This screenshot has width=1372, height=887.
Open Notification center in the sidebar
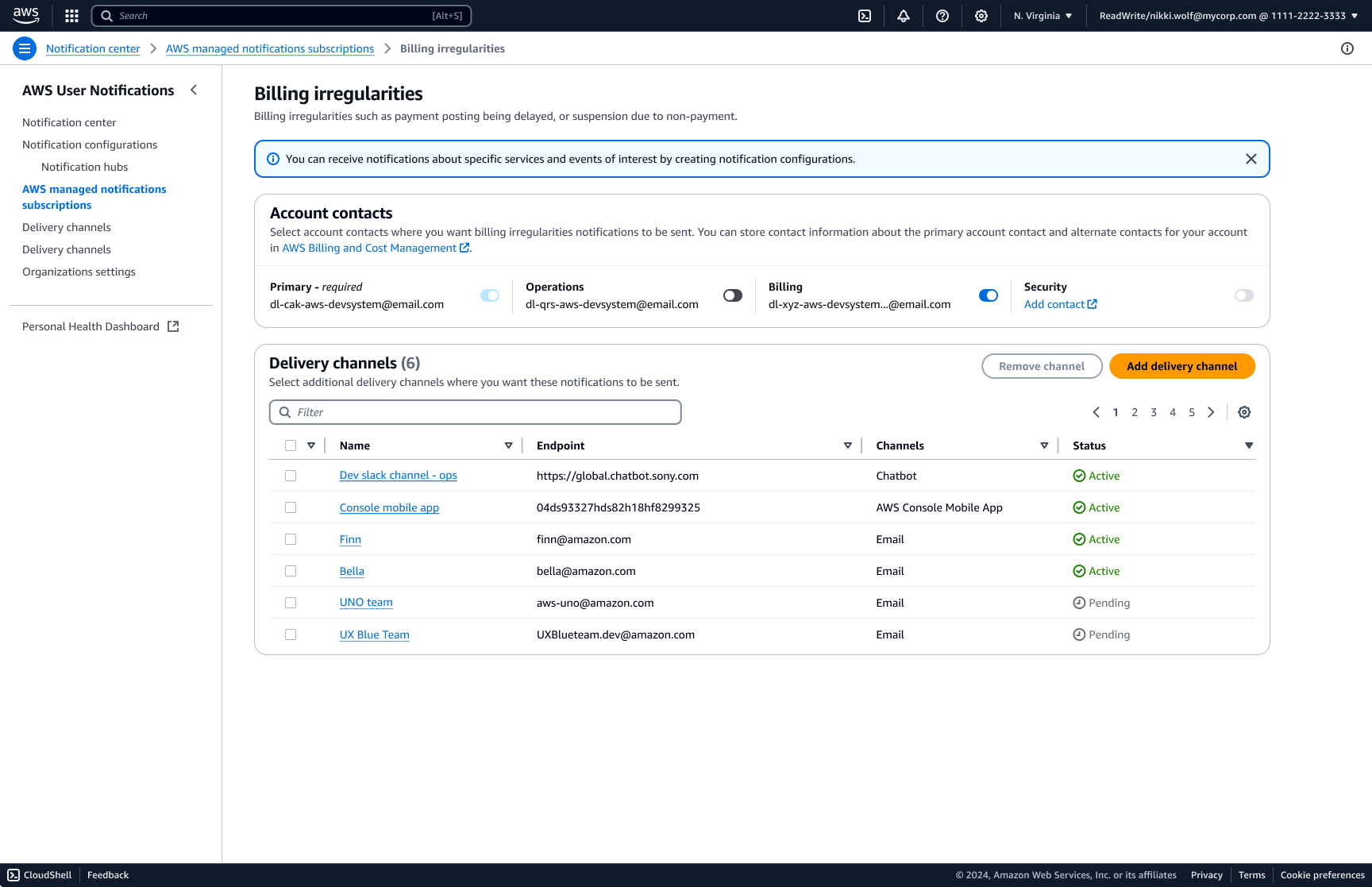69,122
